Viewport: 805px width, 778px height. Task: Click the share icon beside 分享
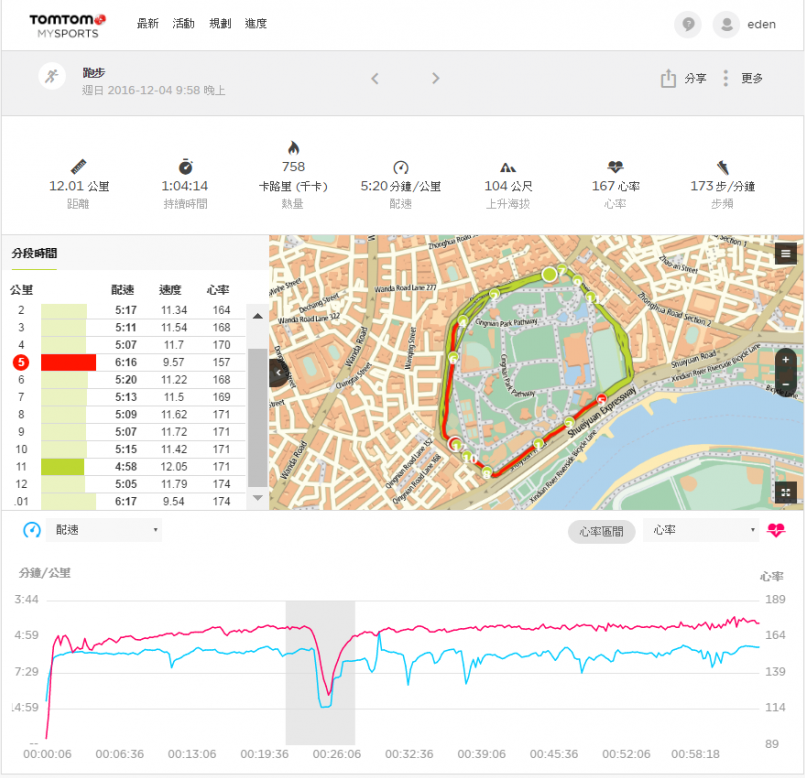click(668, 79)
